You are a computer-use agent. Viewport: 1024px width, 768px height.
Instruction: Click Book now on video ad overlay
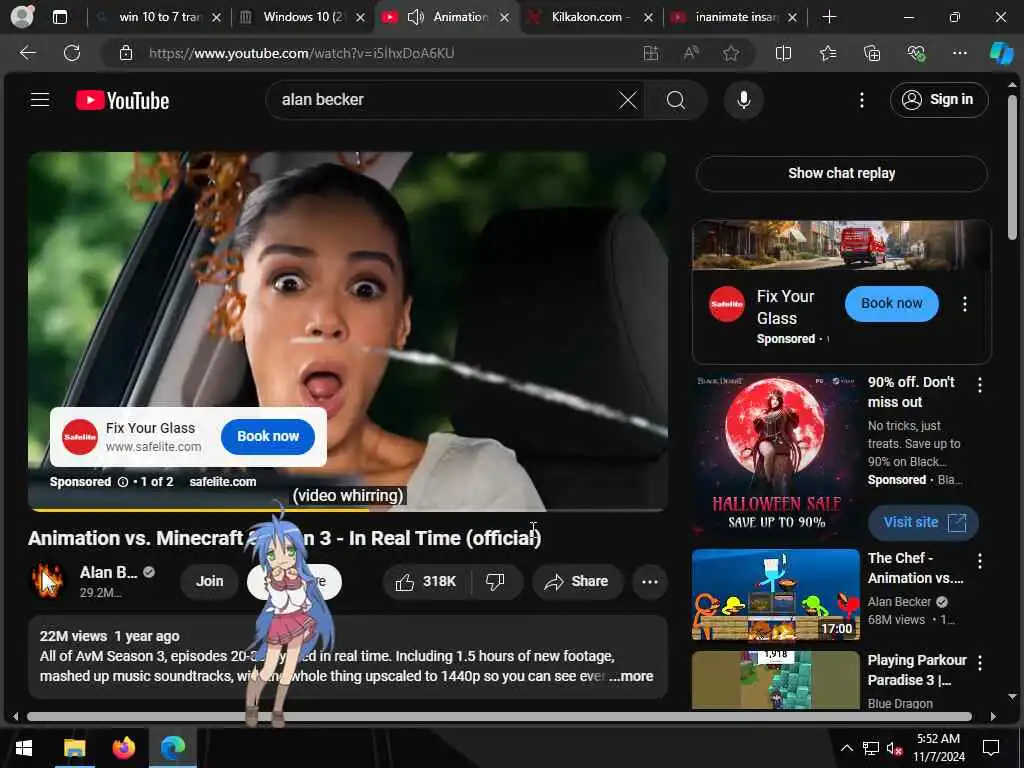pos(268,436)
